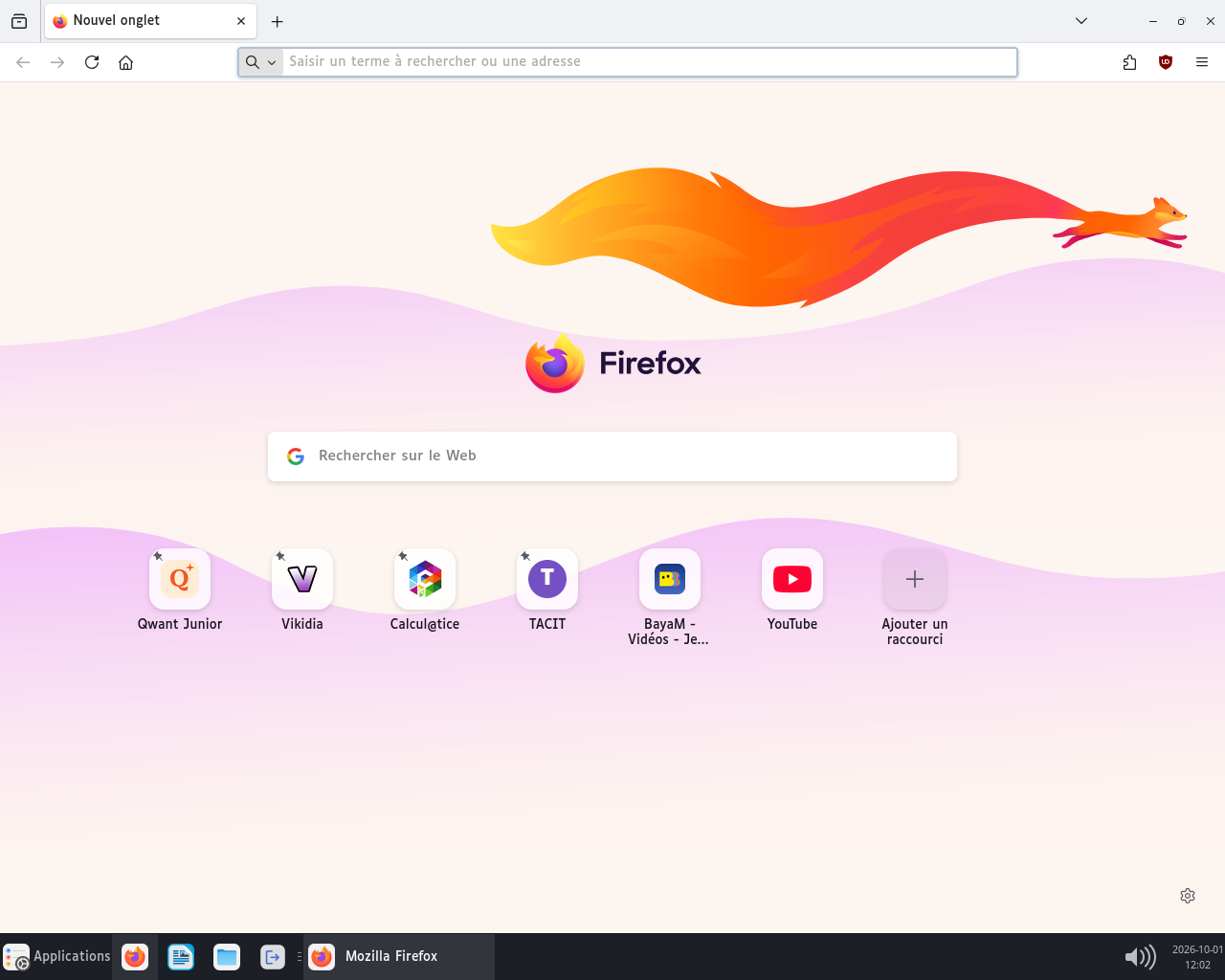Click the Google icon in the search box
Screen dimensions: 1225x980
click(296, 457)
